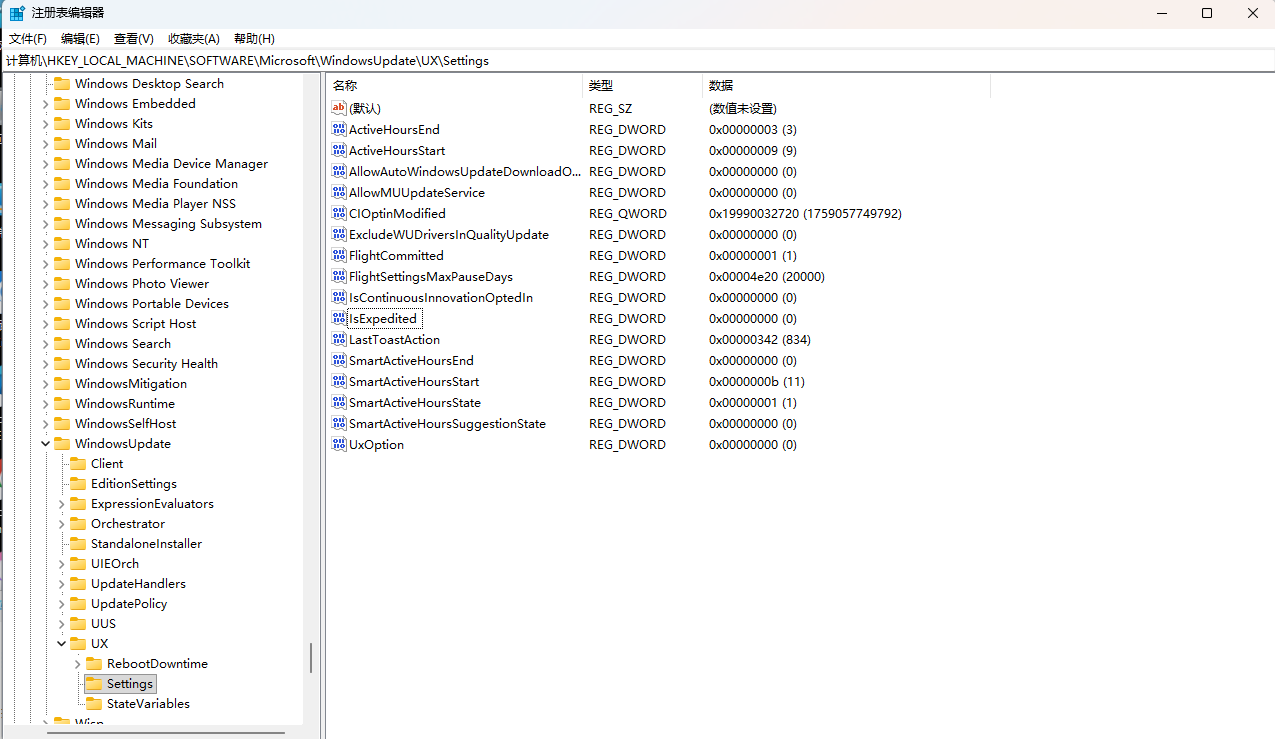This screenshot has width=1275, height=739.
Task: Click the folder icon of Orchestrator key
Action: pos(78,523)
